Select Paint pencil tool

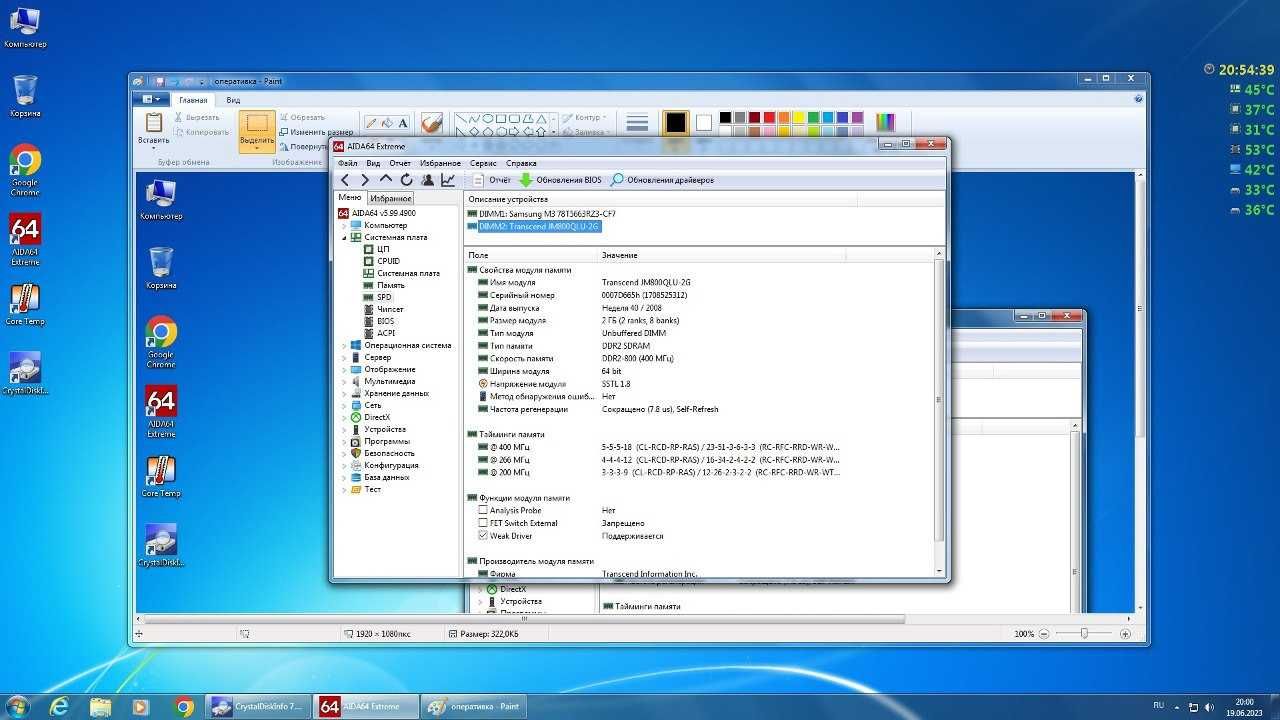[371, 123]
